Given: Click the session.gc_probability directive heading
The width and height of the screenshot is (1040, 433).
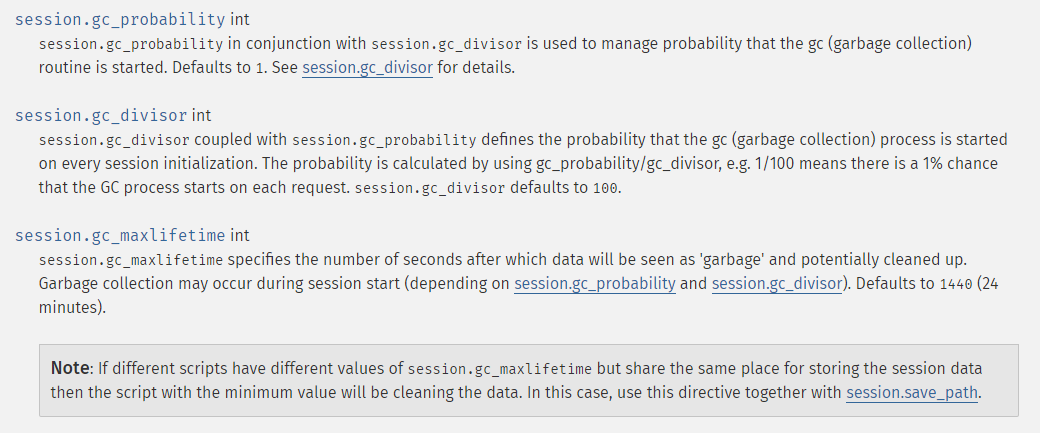Looking at the screenshot, I should pyautogui.click(x=120, y=19).
